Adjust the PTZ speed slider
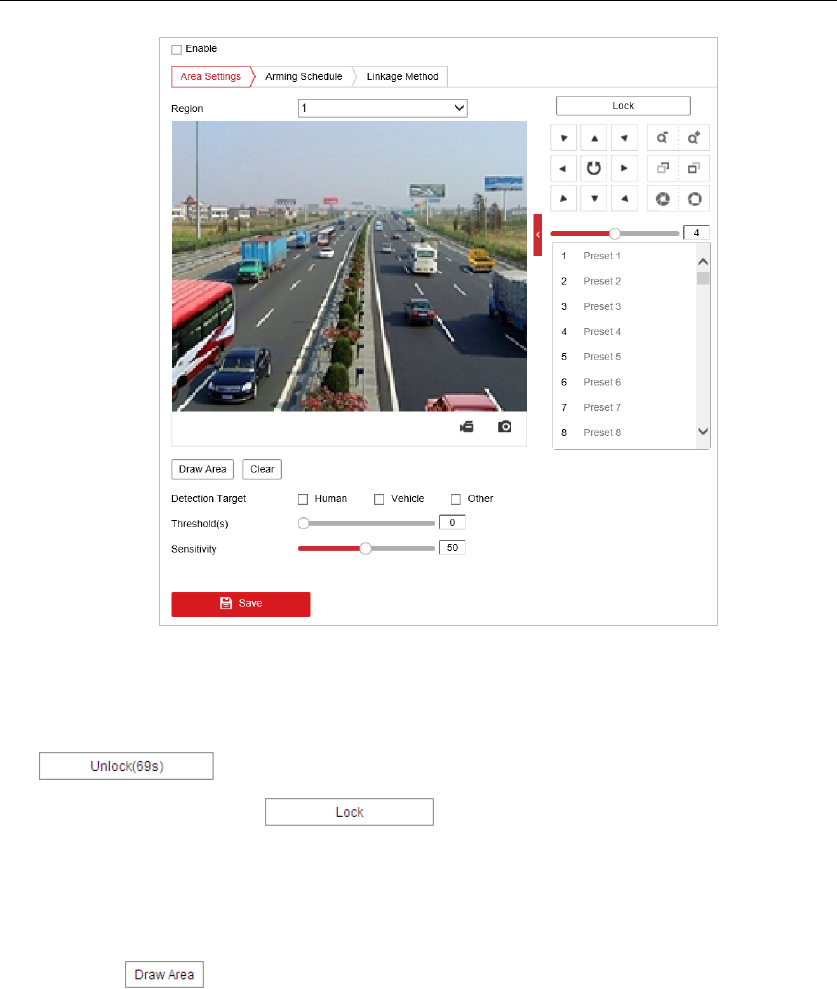This screenshot has width=837, height=989. tap(615, 233)
